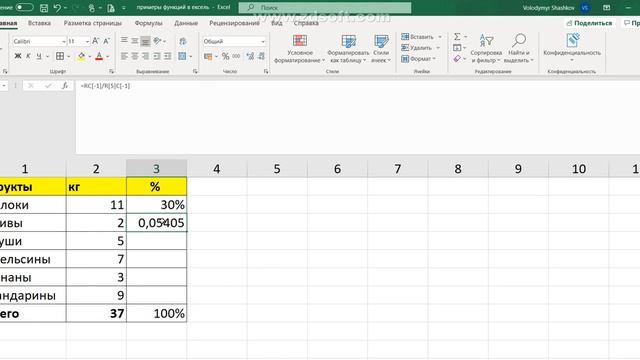Select total cell showing 37
The height and width of the screenshot is (360, 640).
click(96, 313)
